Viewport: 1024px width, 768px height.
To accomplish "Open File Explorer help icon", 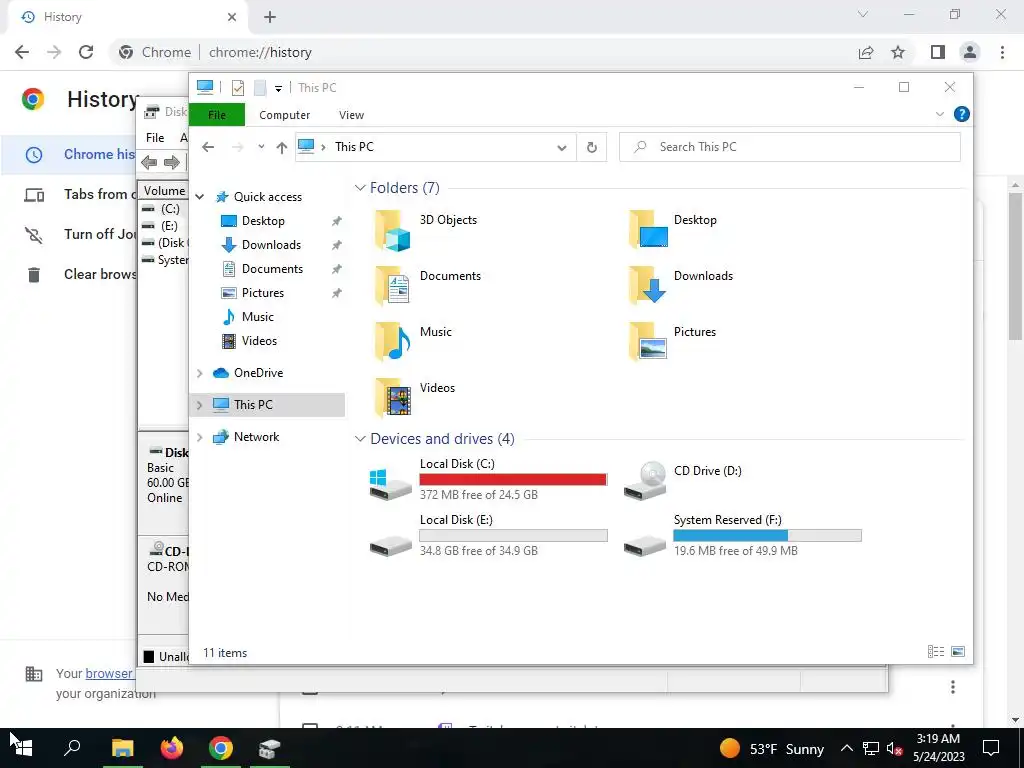I will click(x=961, y=114).
